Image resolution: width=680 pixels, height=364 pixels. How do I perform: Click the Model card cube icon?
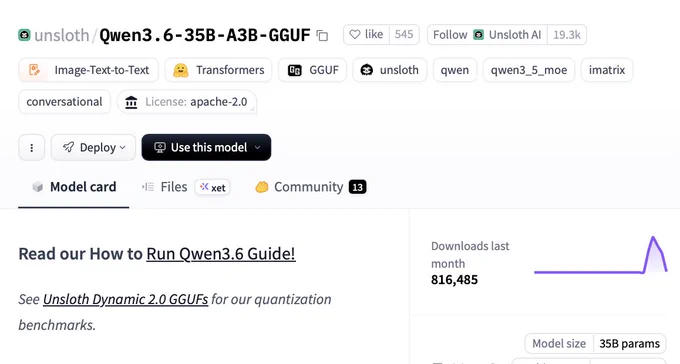(38, 187)
